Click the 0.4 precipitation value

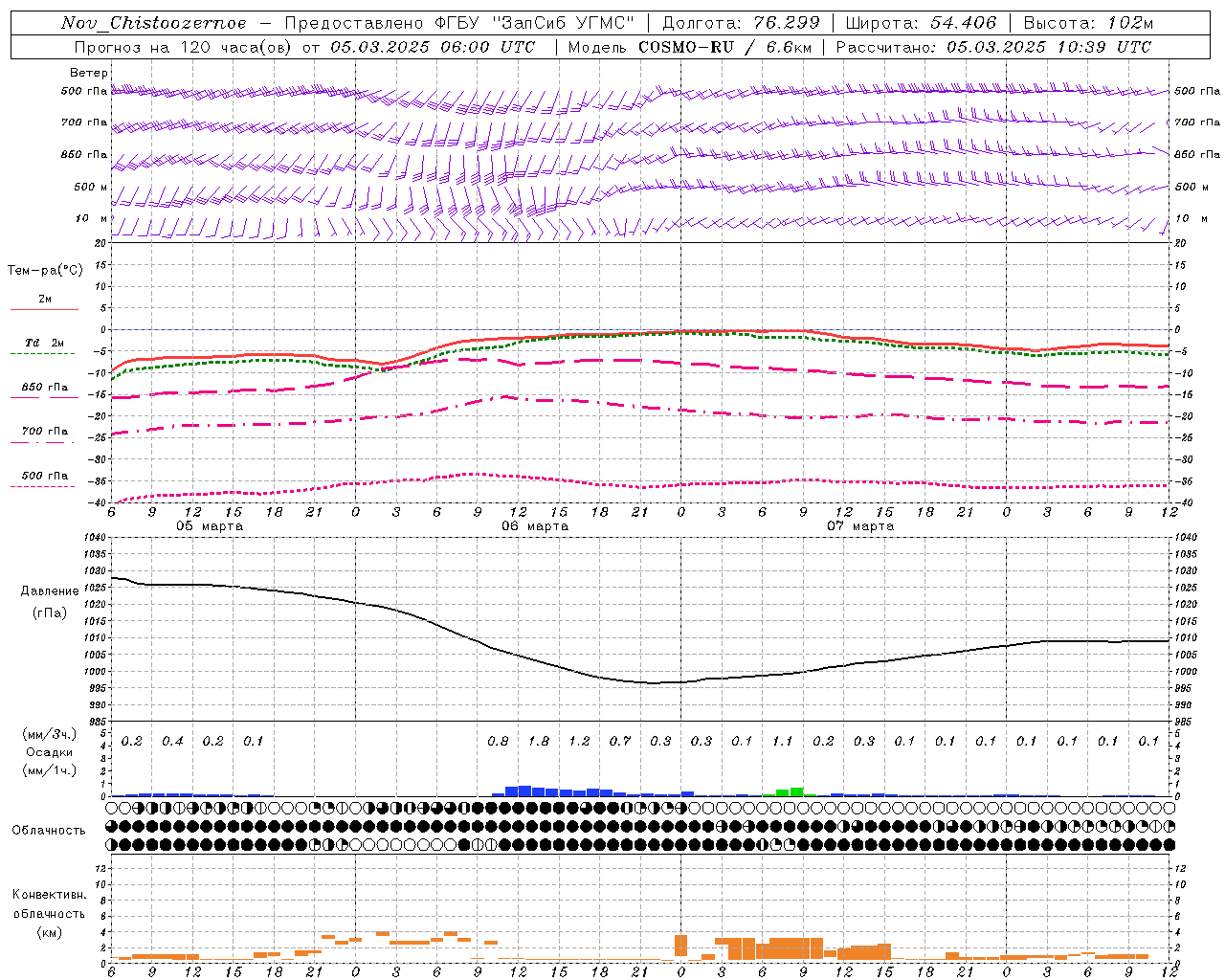[x=172, y=741]
